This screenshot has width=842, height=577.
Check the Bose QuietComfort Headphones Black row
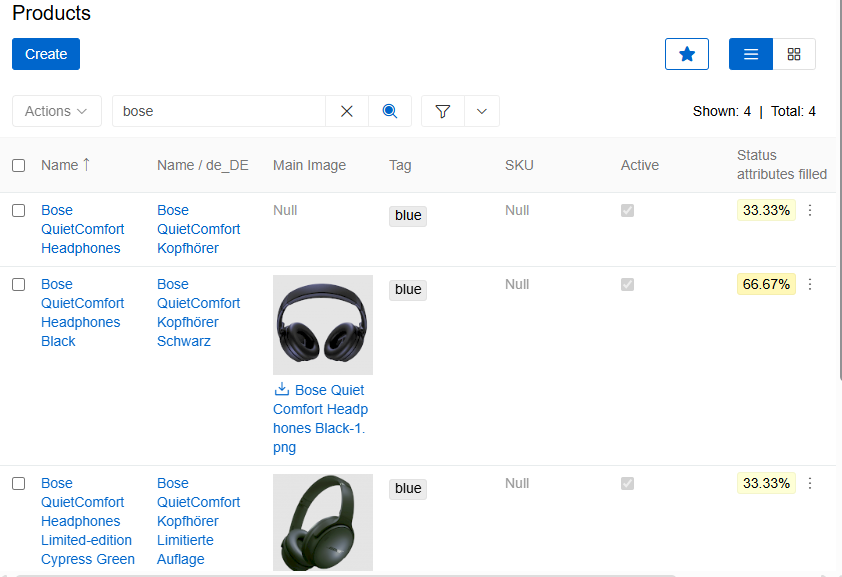18,284
